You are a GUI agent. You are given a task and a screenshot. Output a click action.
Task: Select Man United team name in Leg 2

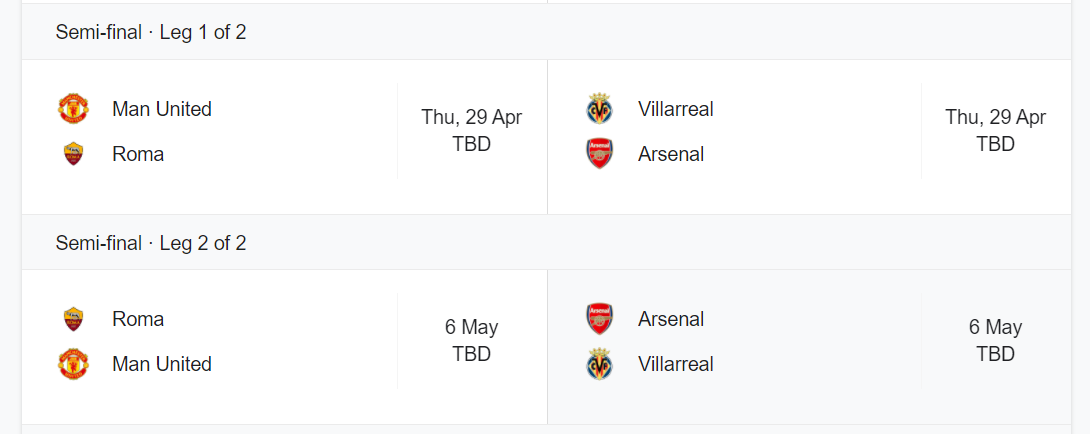point(162,364)
